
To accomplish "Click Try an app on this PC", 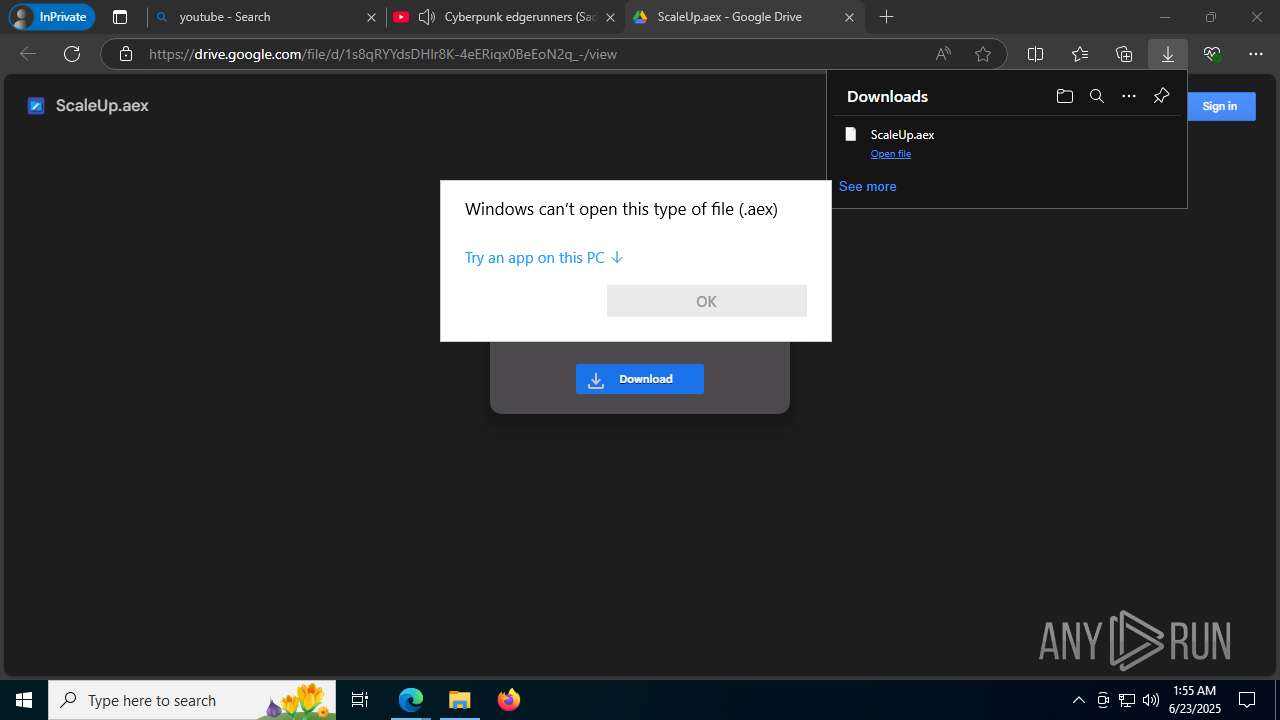I will point(544,257).
